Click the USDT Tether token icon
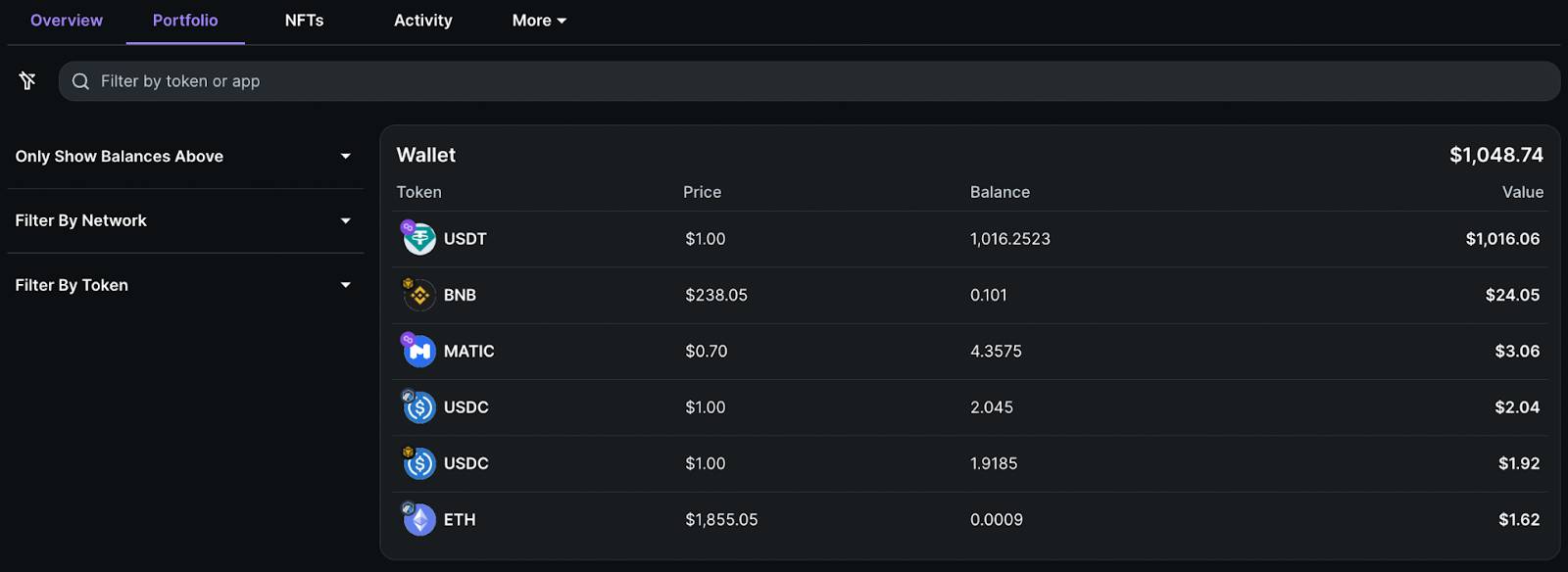Viewport: 1568px width, 572px height. point(419,239)
